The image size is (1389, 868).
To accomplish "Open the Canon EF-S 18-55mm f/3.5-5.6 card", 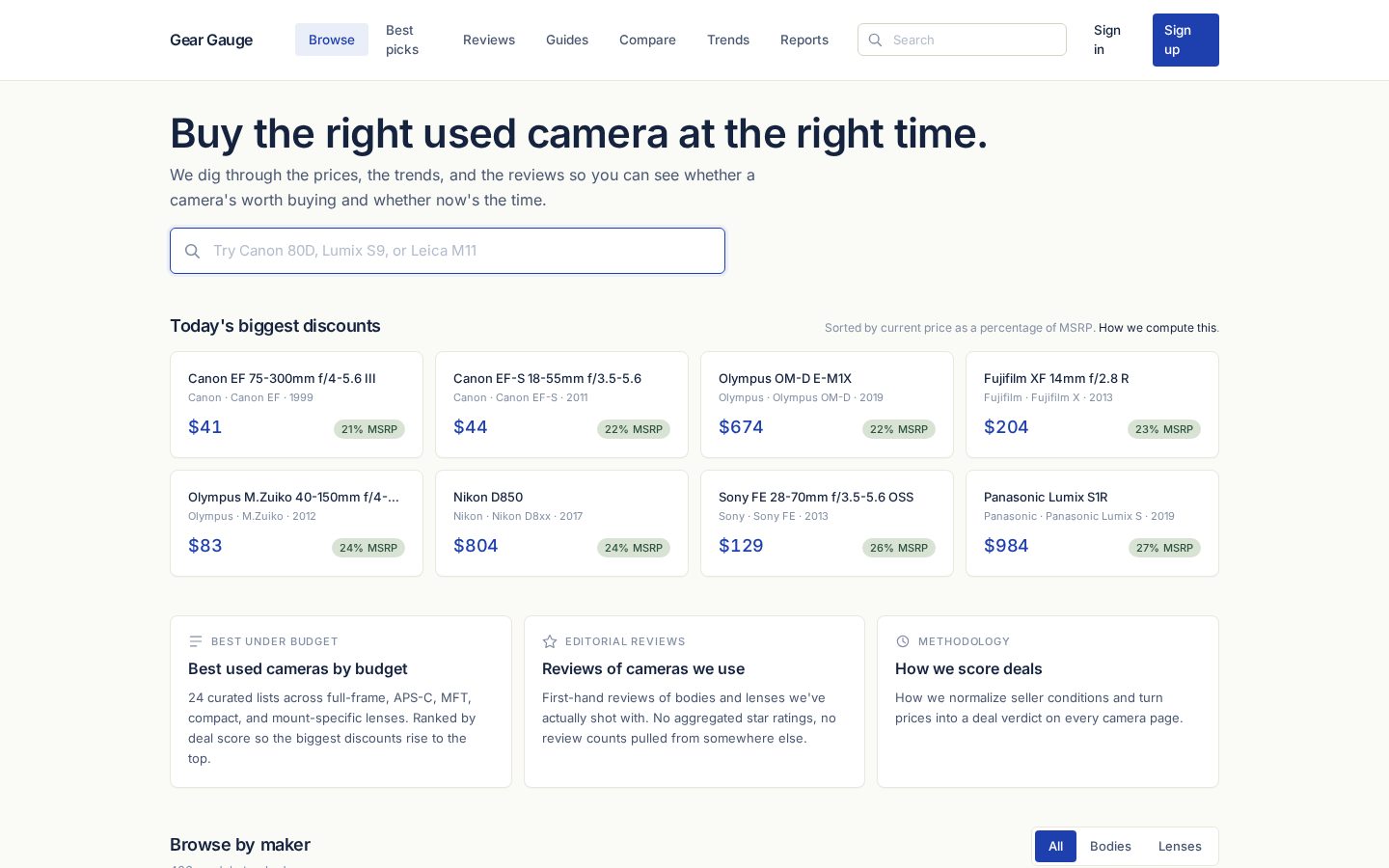I will click(561, 404).
